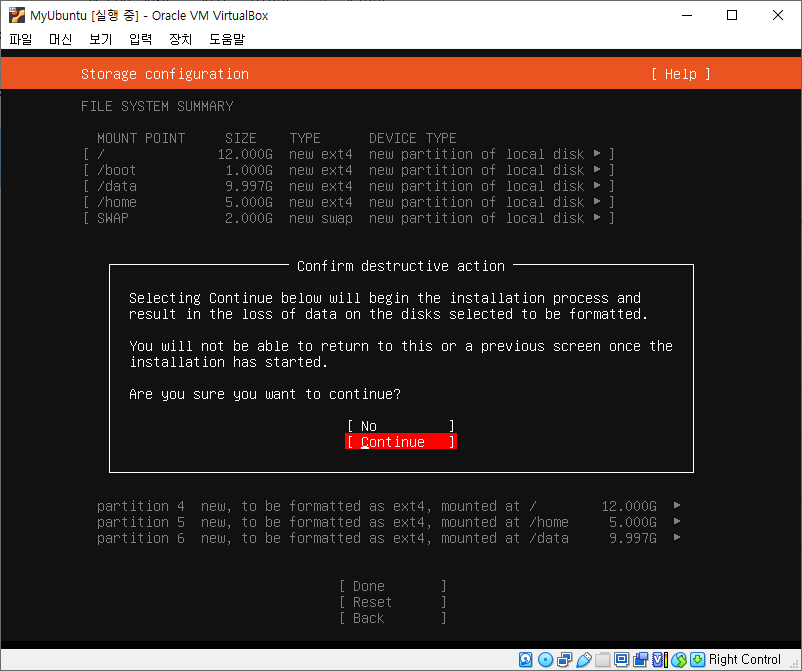The width and height of the screenshot is (802, 671).
Task: Click '5.000G' in the partition 5 row
Action: (633, 522)
